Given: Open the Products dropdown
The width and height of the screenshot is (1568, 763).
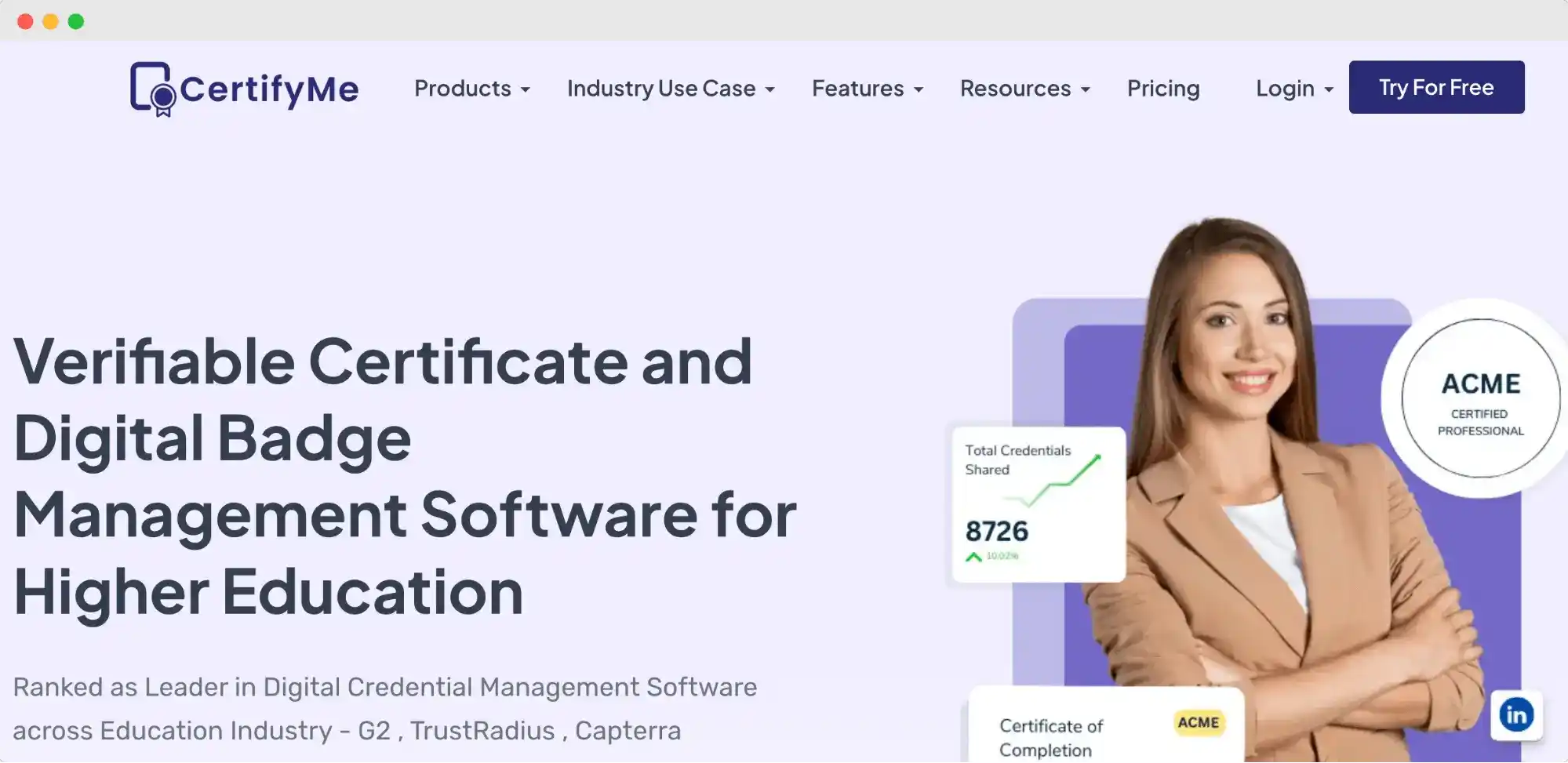Looking at the screenshot, I should pos(471,89).
